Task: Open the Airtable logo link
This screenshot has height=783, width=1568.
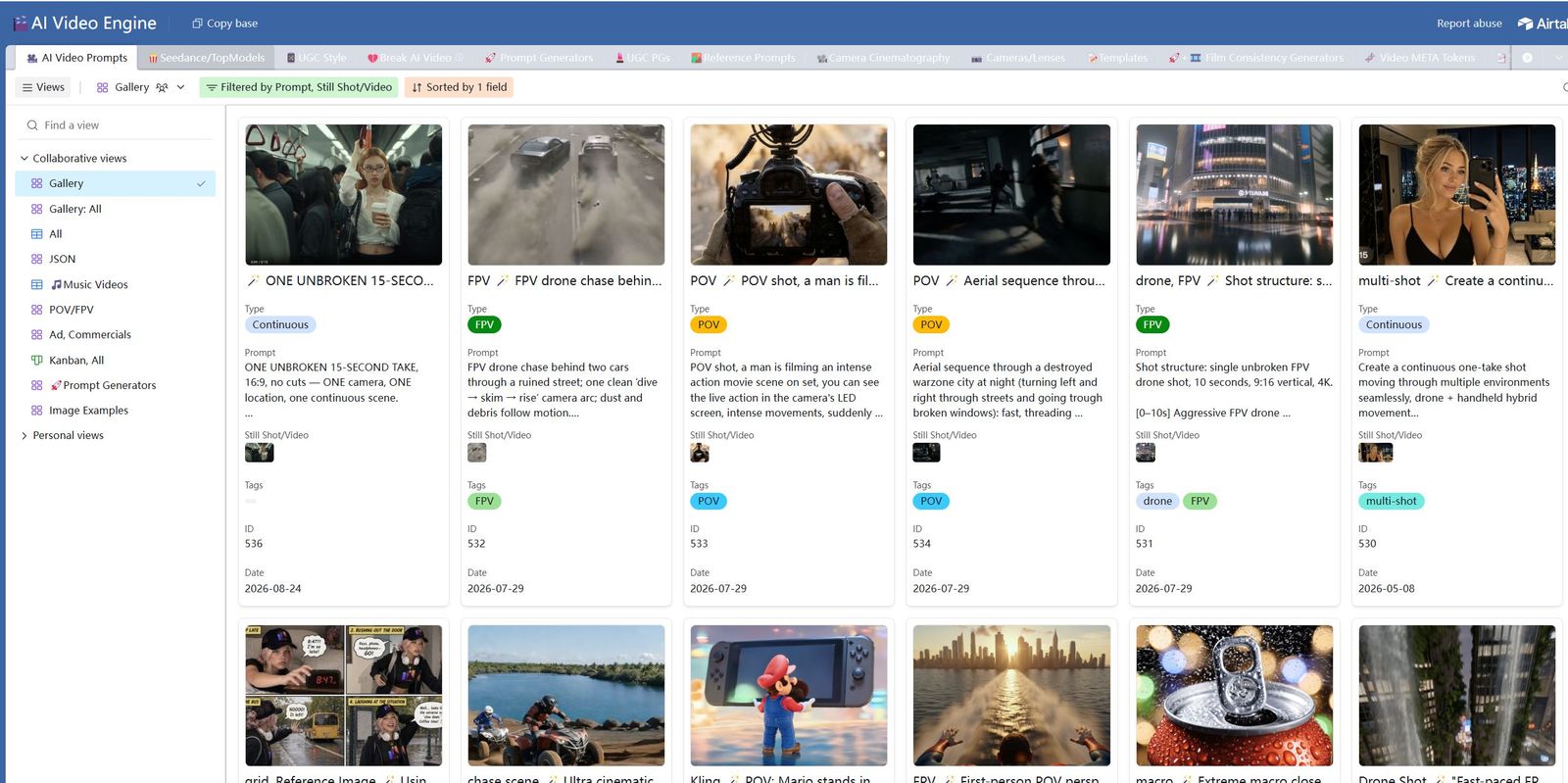Action: pos(1543,24)
